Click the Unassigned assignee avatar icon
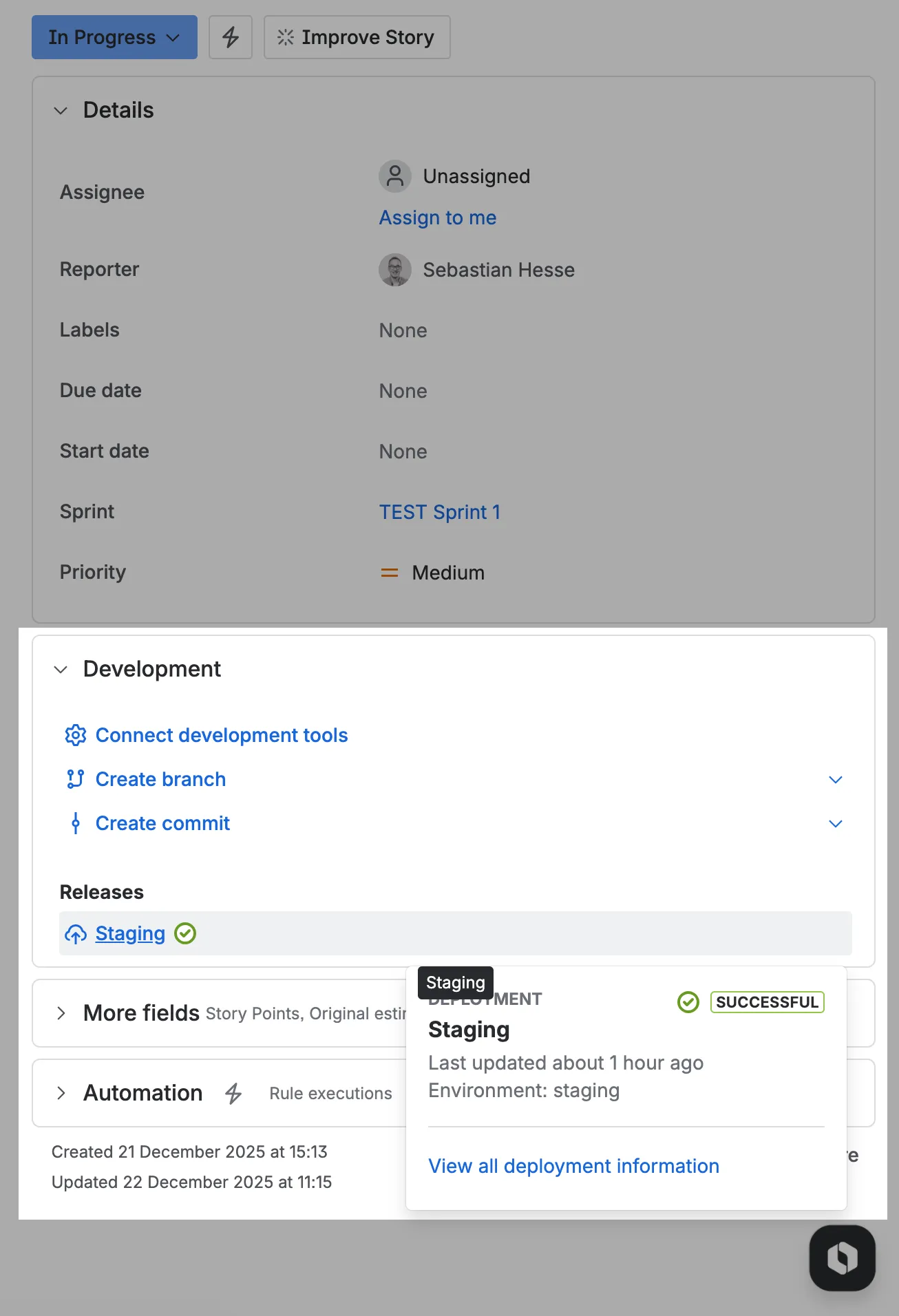The height and width of the screenshot is (1316, 899). click(394, 176)
